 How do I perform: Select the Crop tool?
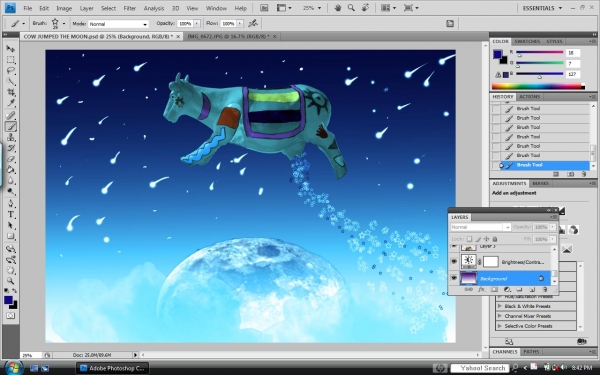pyautogui.click(x=11, y=92)
